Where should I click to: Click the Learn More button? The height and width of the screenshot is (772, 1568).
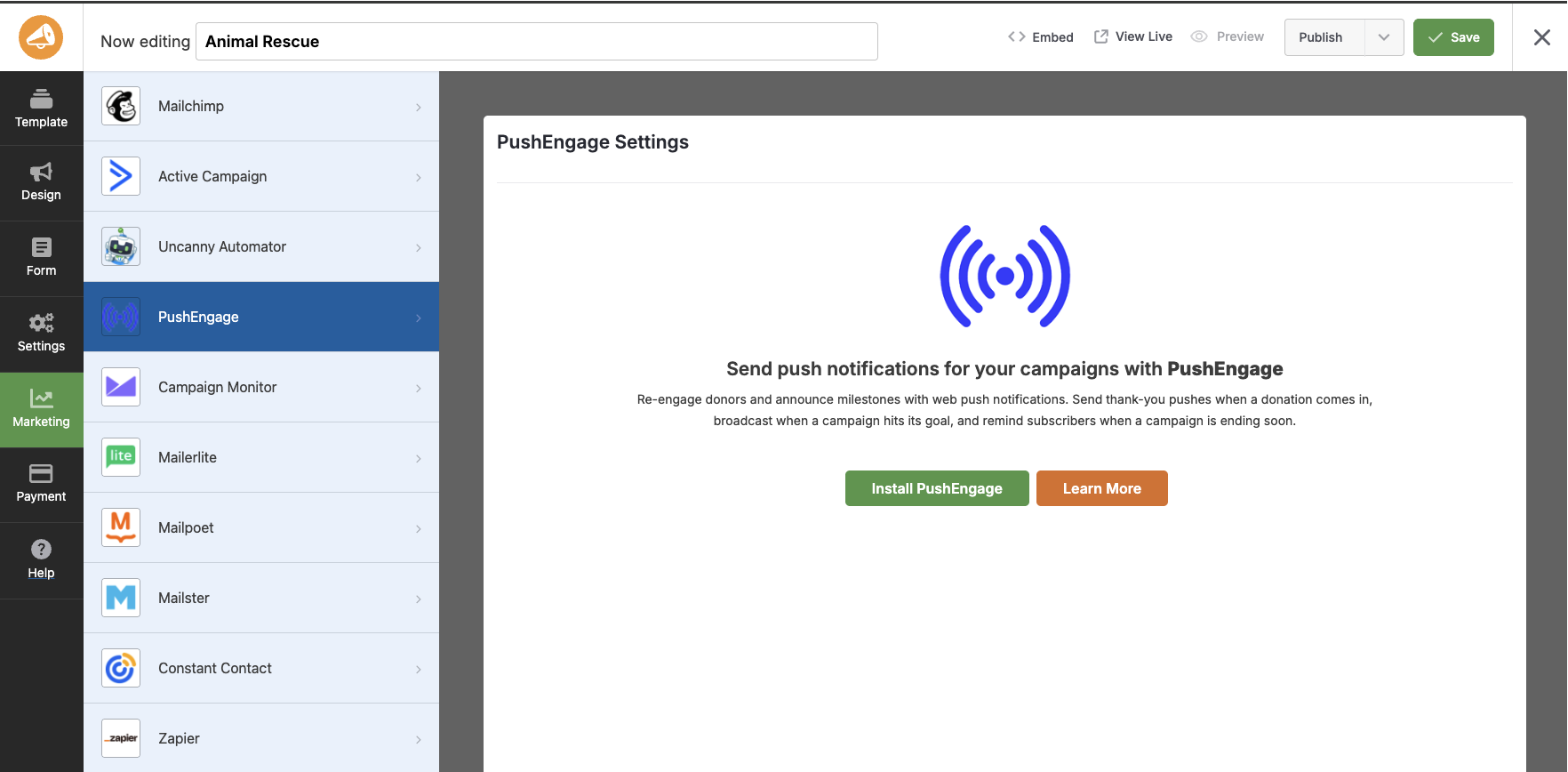pos(1102,488)
